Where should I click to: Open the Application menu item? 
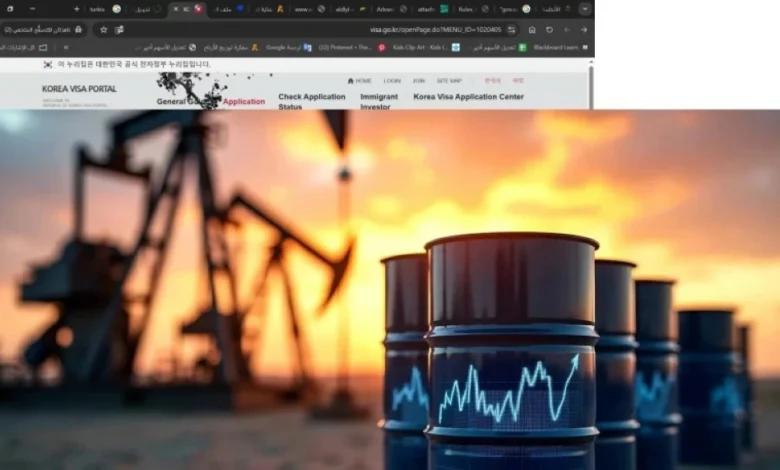(x=243, y=101)
